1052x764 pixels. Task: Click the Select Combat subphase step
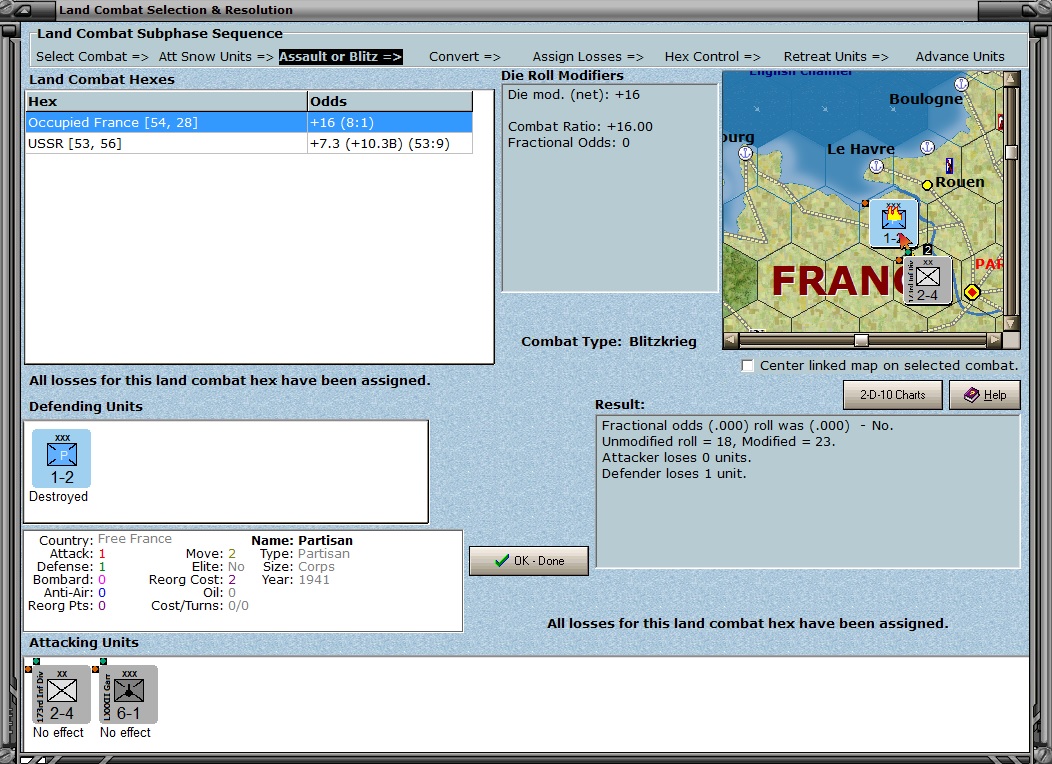pos(92,56)
